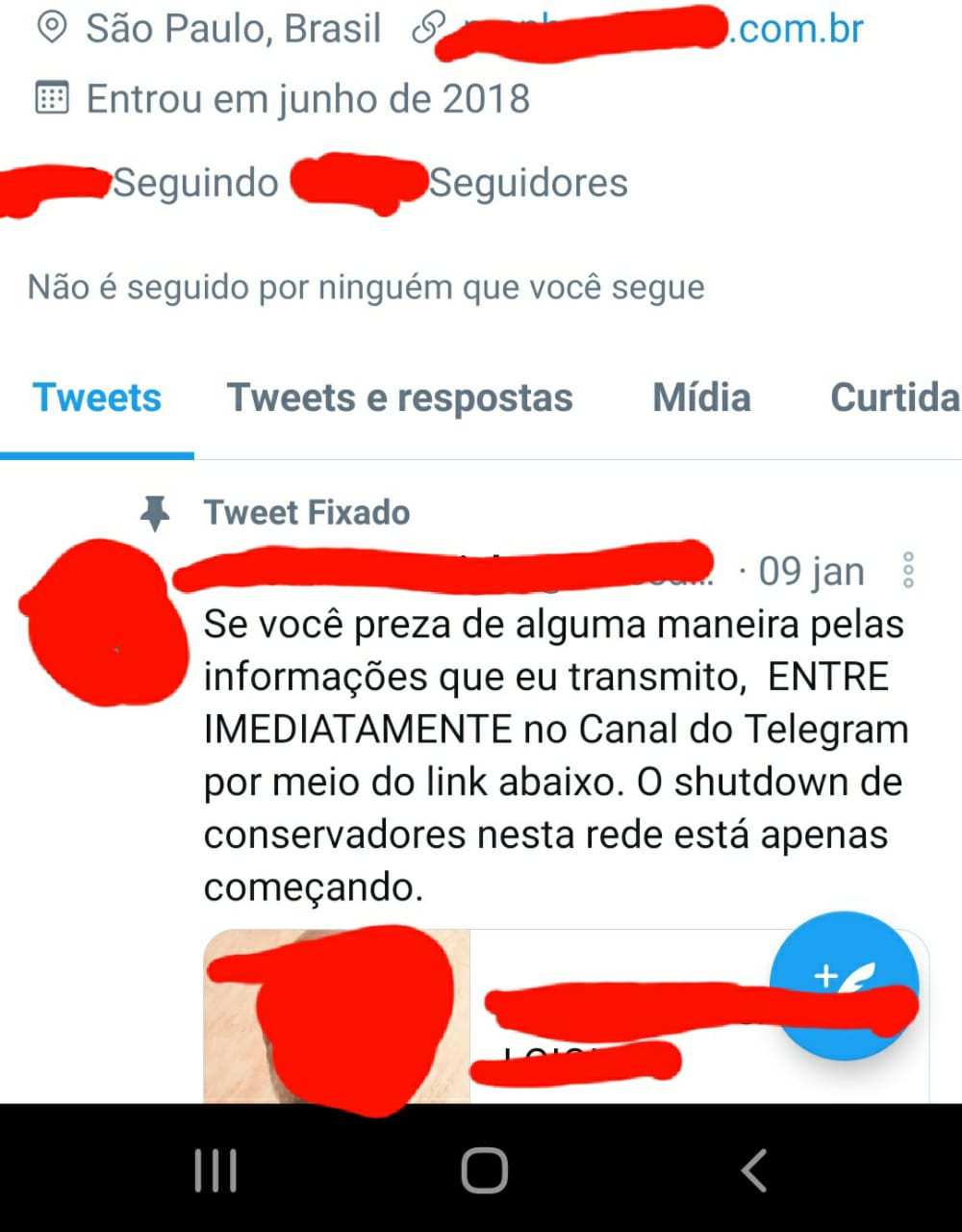Switch to the Tweets tab
Screen dimensions: 962x1232
(x=97, y=398)
